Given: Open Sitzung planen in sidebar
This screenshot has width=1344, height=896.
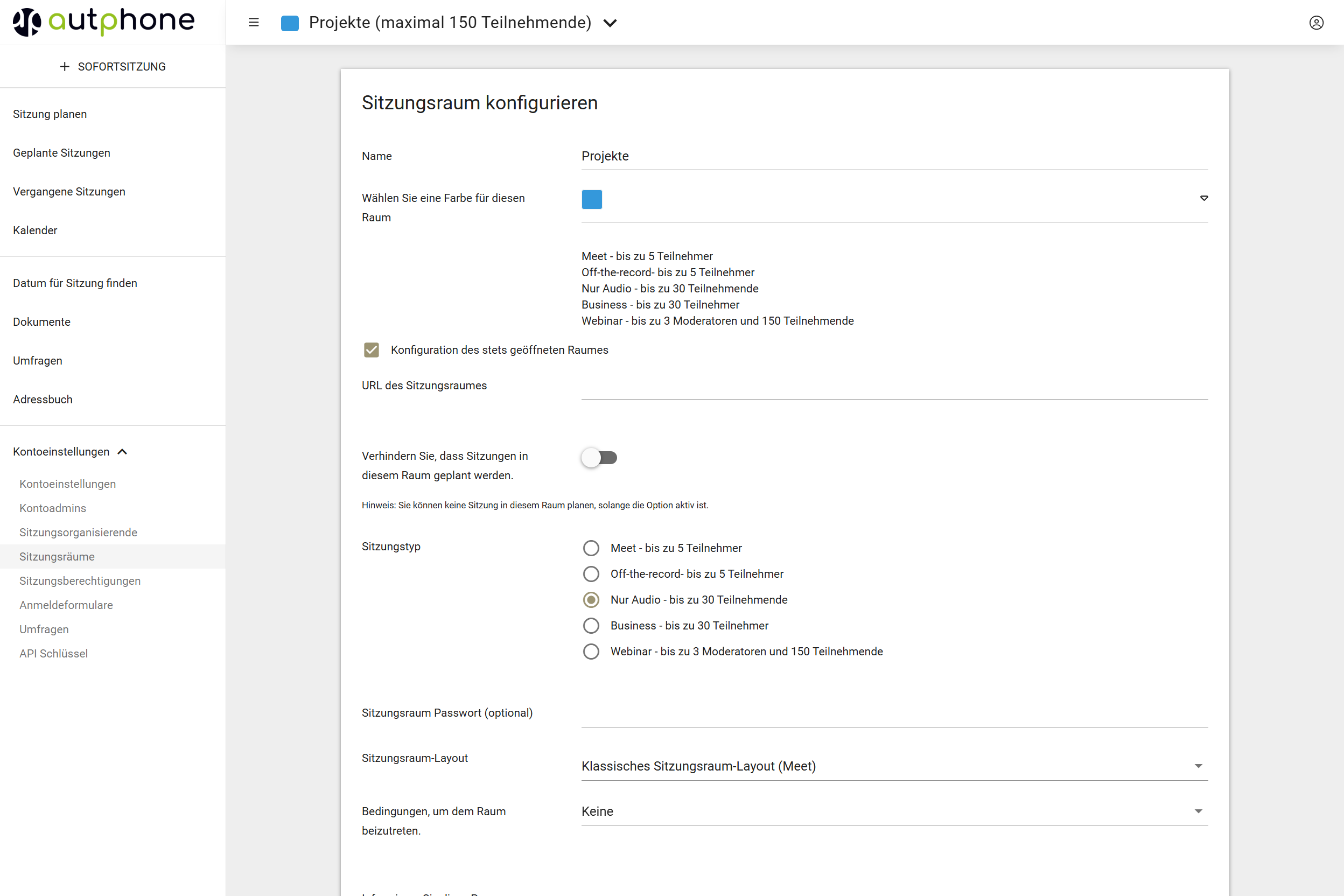Looking at the screenshot, I should click(50, 114).
